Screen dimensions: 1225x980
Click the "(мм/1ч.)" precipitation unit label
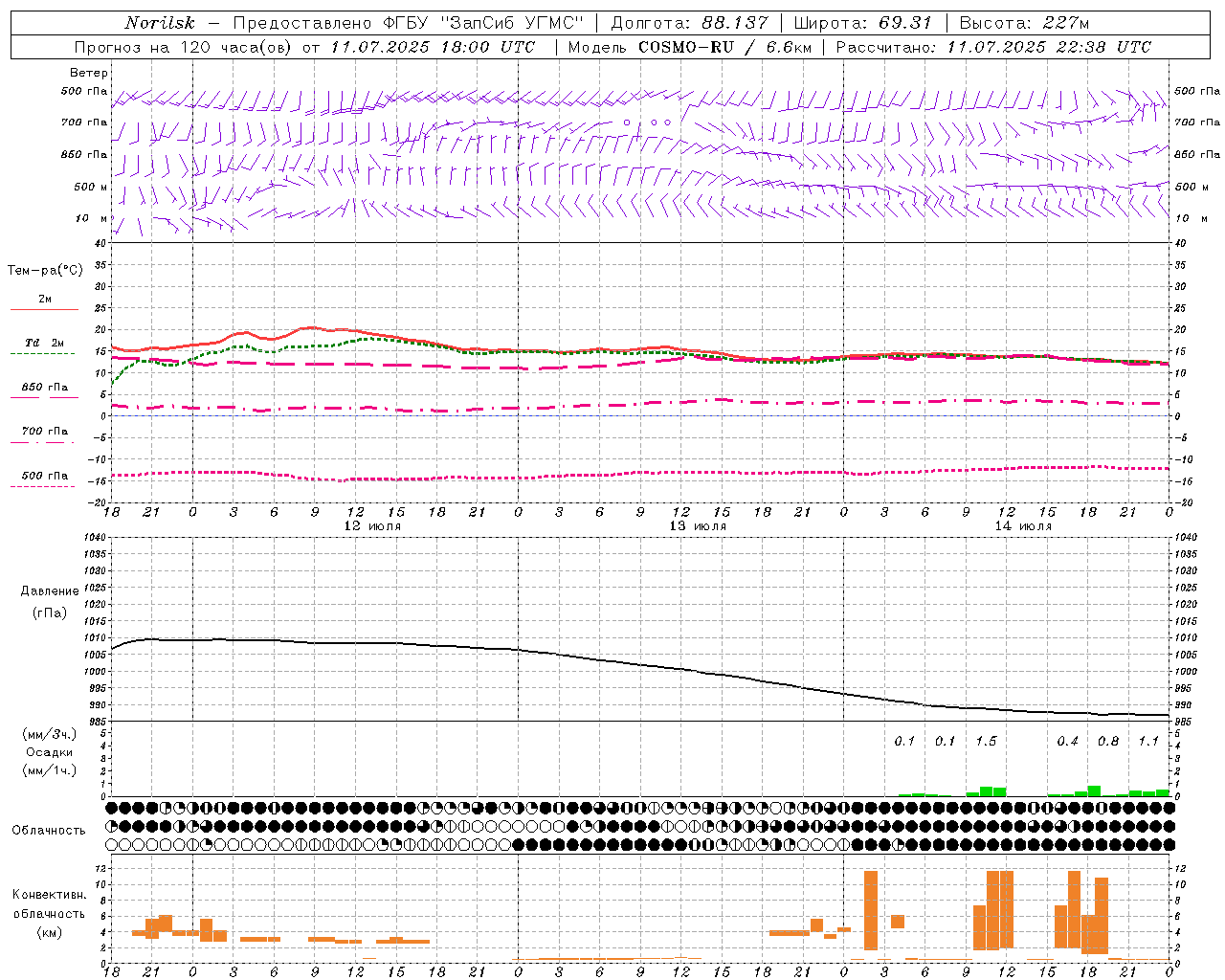tap(49, 770)
